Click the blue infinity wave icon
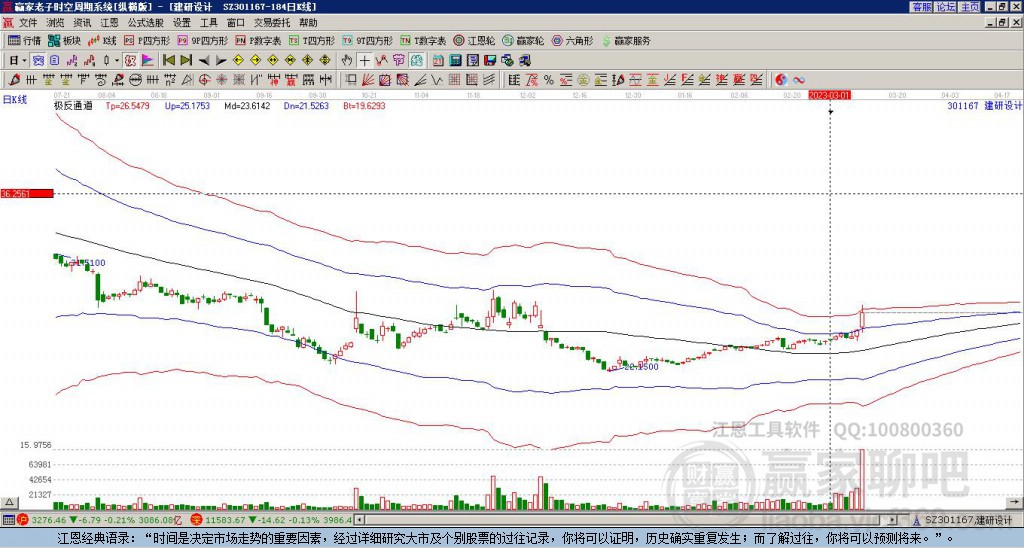 798,80
